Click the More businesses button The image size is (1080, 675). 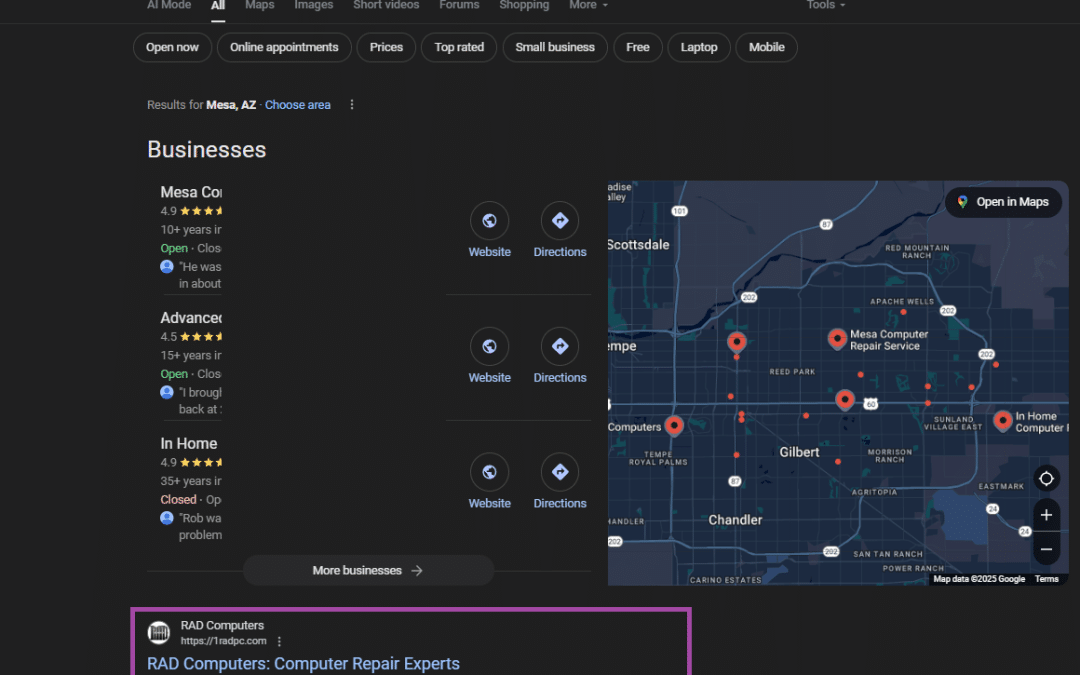click(368, 570)
